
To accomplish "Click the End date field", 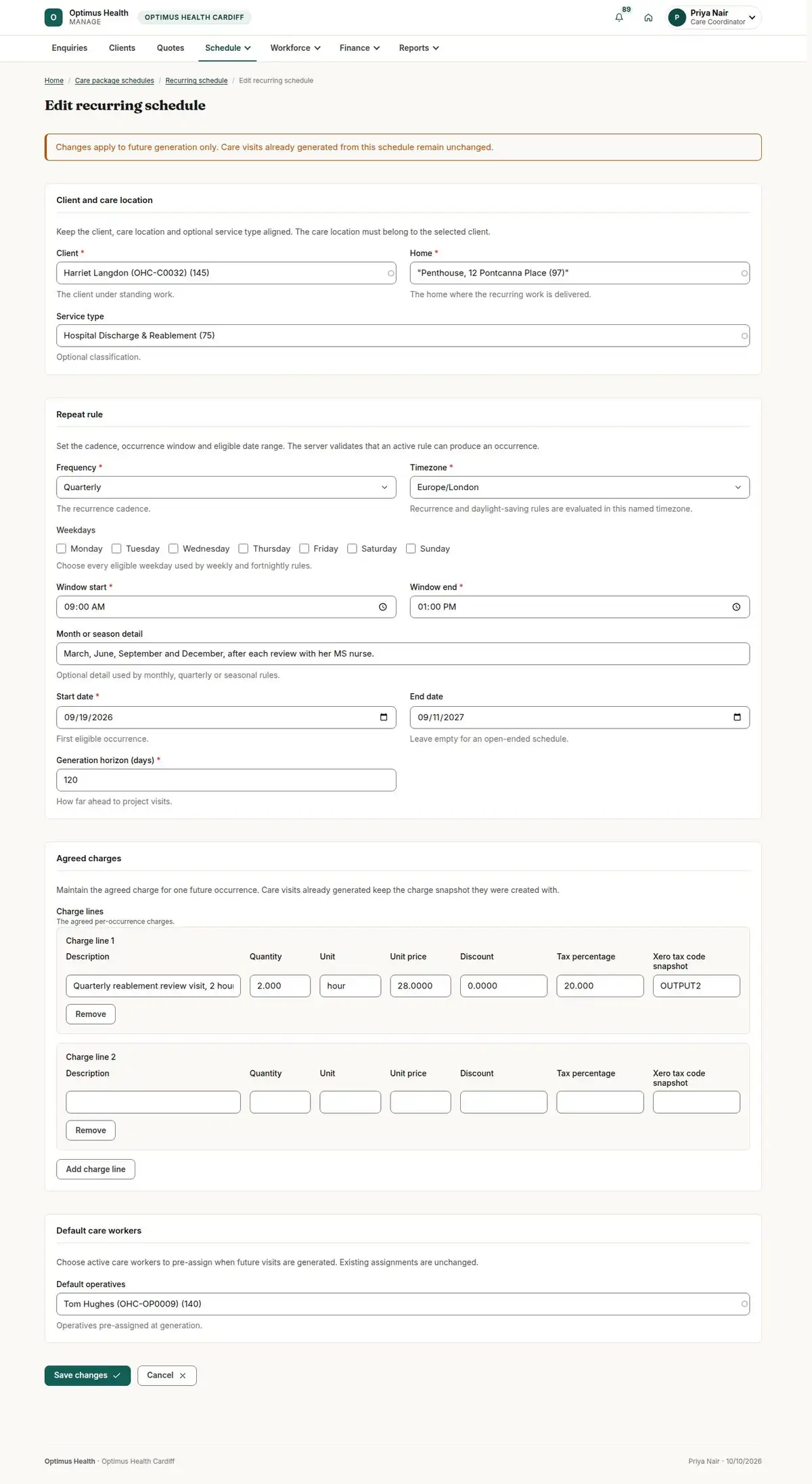I will [x=580, y=718].
